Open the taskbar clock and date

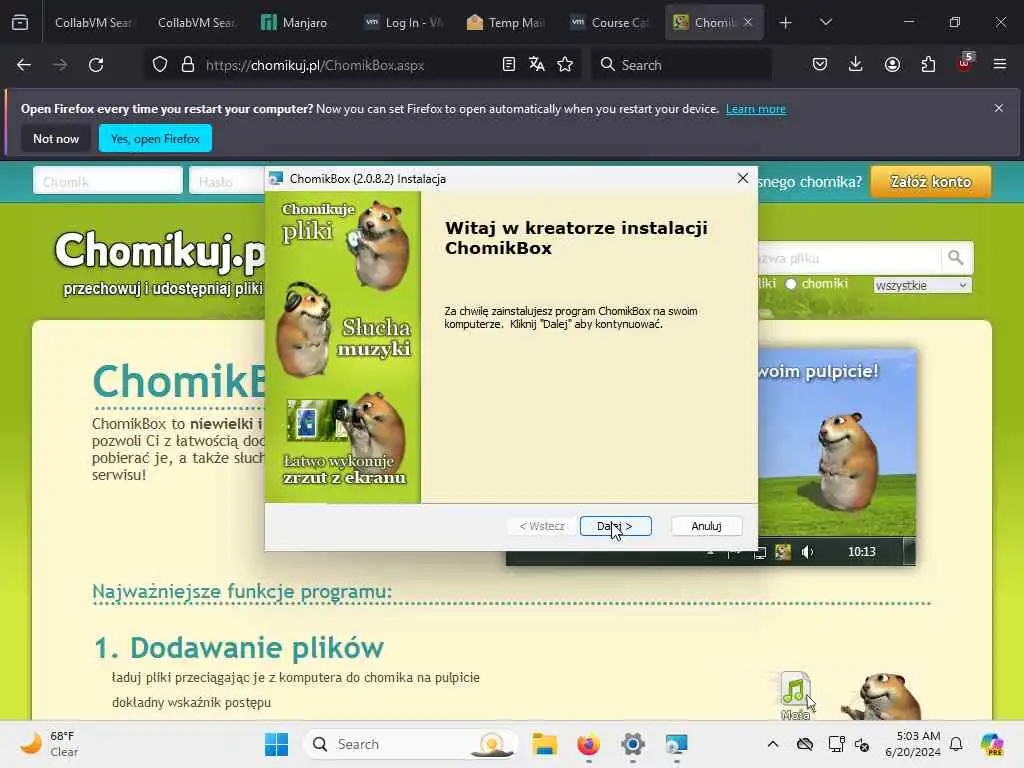(x=912, y=744)
